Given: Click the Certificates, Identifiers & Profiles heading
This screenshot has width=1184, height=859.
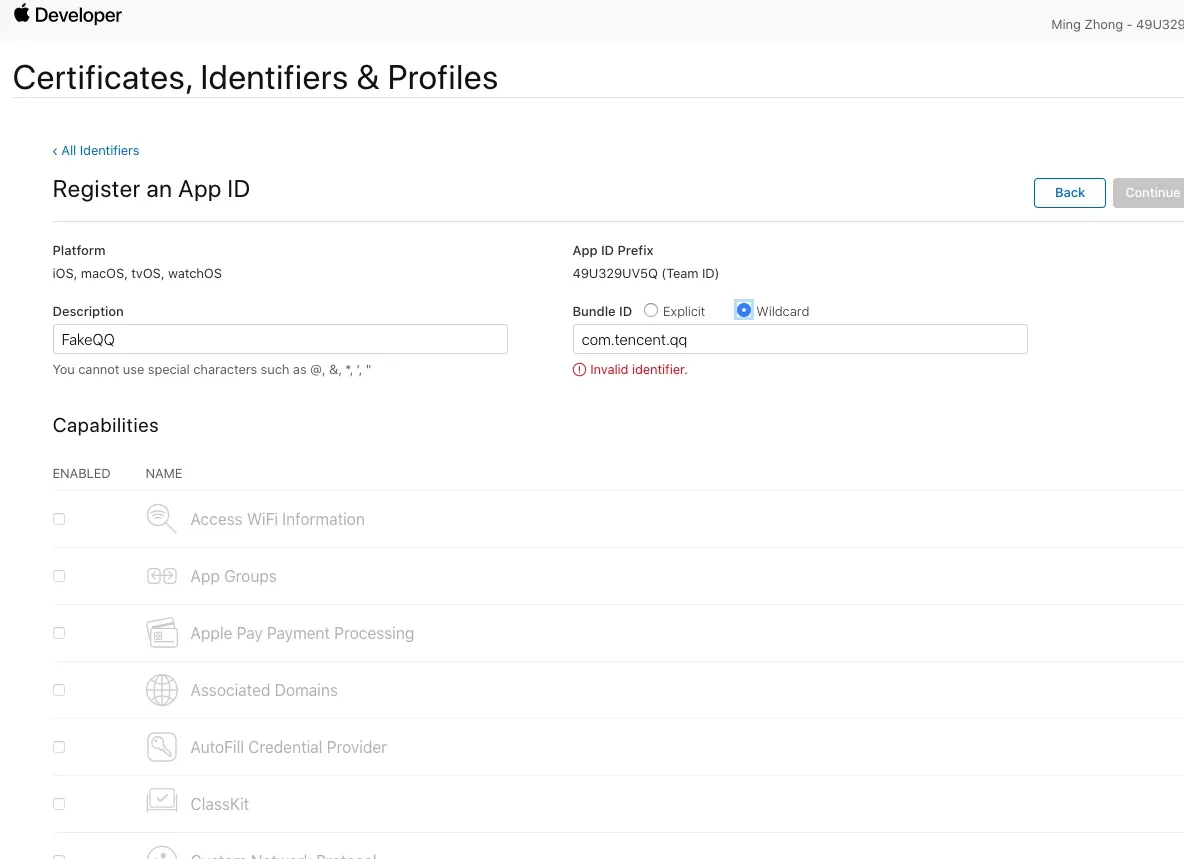Looking at the screenshot, I should click(x=255, y=78).
